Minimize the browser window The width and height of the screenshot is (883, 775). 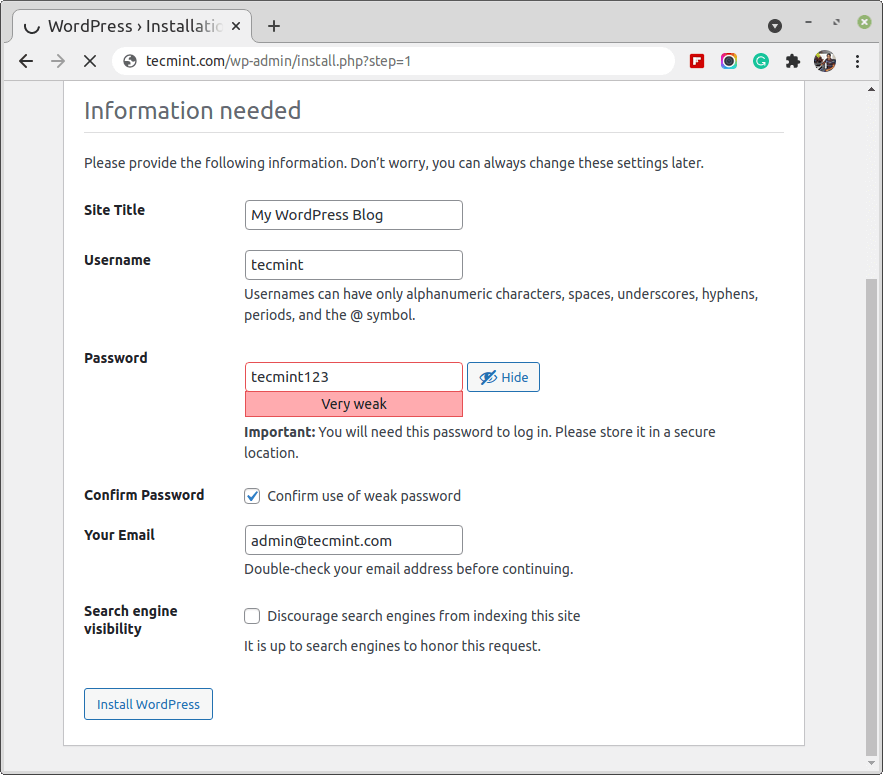808,23
